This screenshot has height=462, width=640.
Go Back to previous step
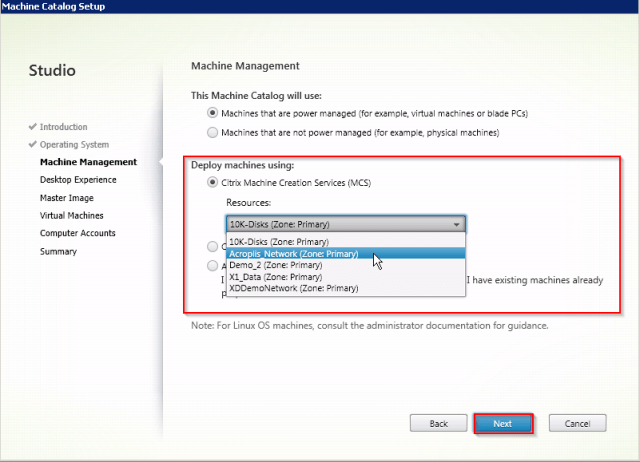coord(439,424)
